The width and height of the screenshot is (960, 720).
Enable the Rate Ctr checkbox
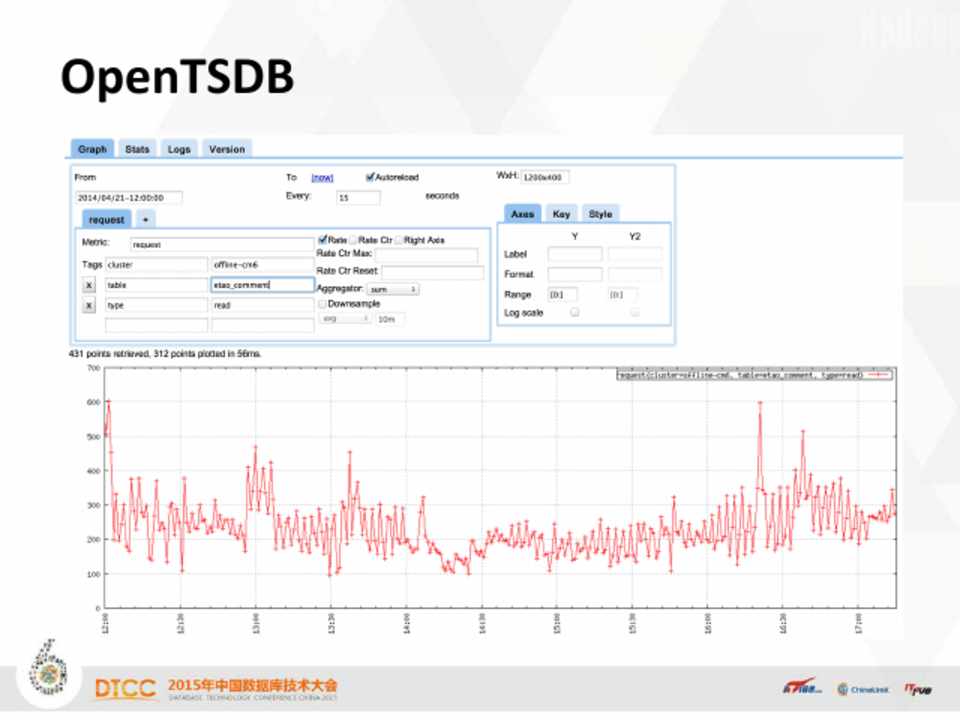(x=353, y=240)
